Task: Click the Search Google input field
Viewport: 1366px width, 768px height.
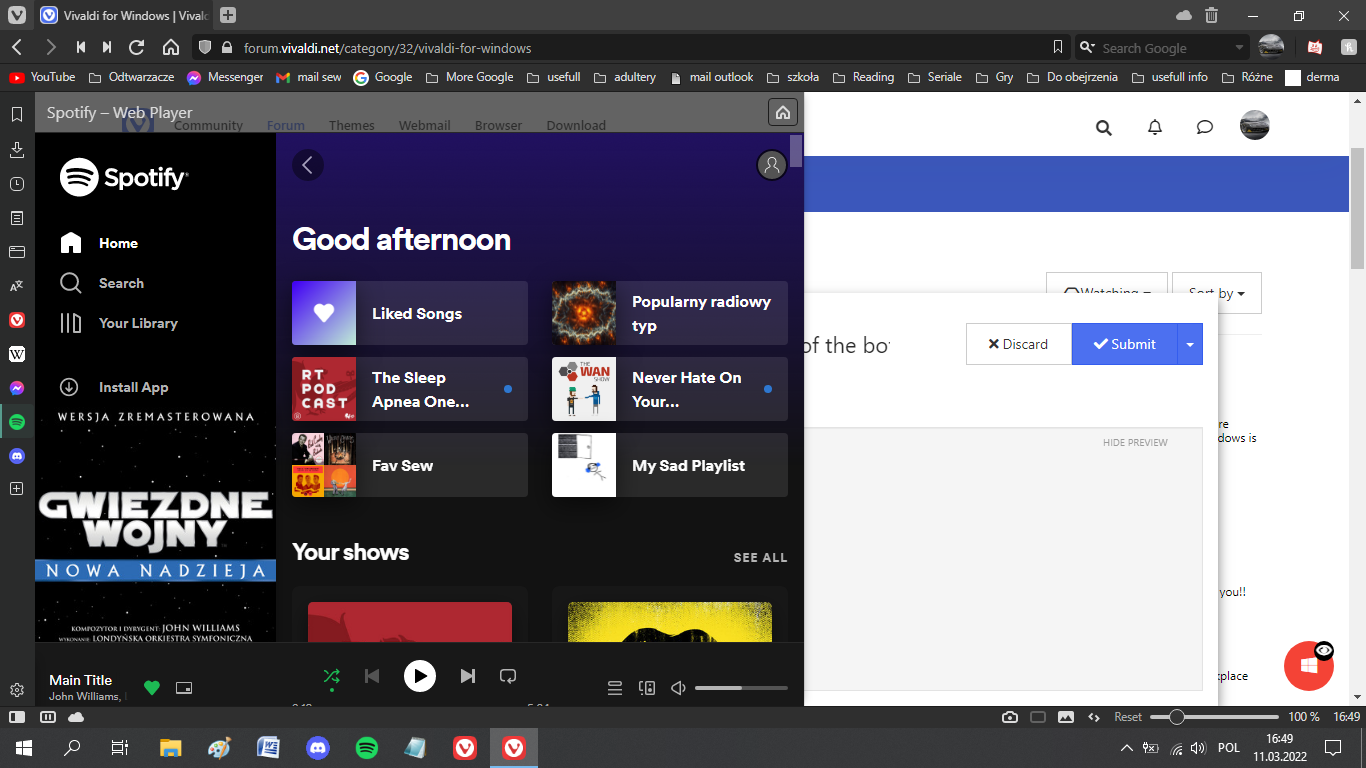Action: 1164,47
